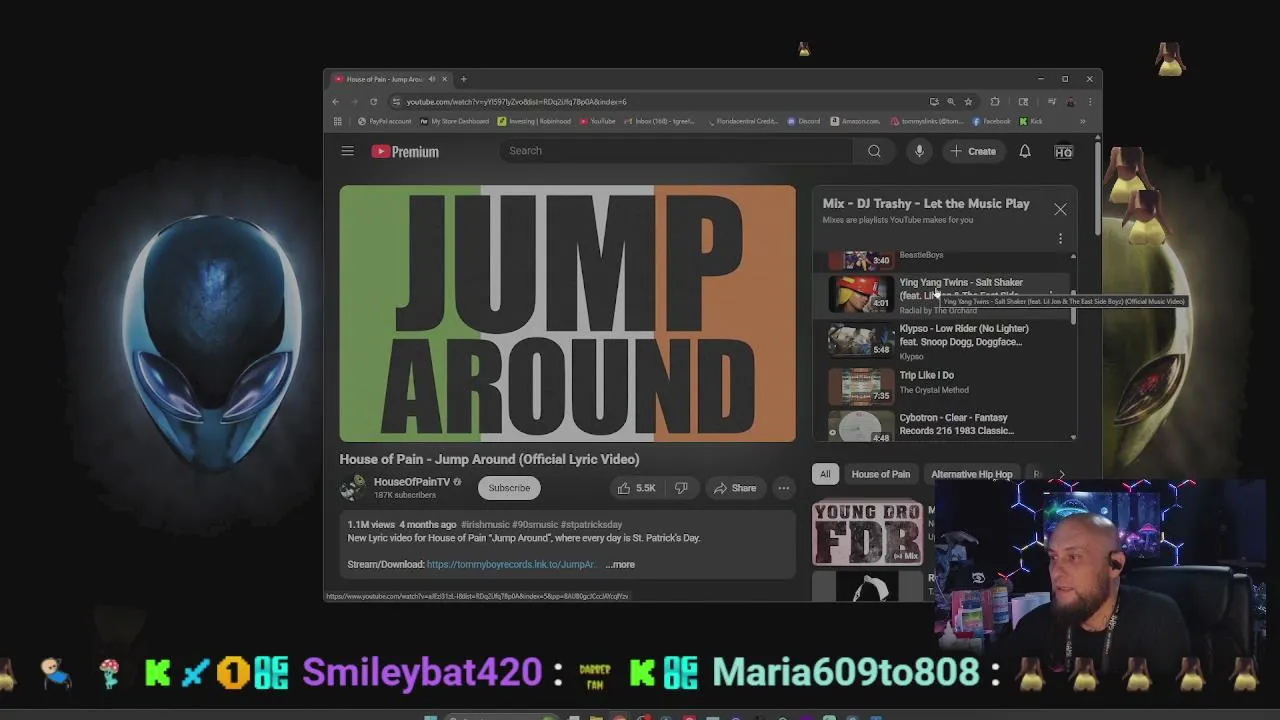Click HouseOfPainTV channel avatar
The width and height of the screenshot is (1280, 720).
click(x=352, y=488)
